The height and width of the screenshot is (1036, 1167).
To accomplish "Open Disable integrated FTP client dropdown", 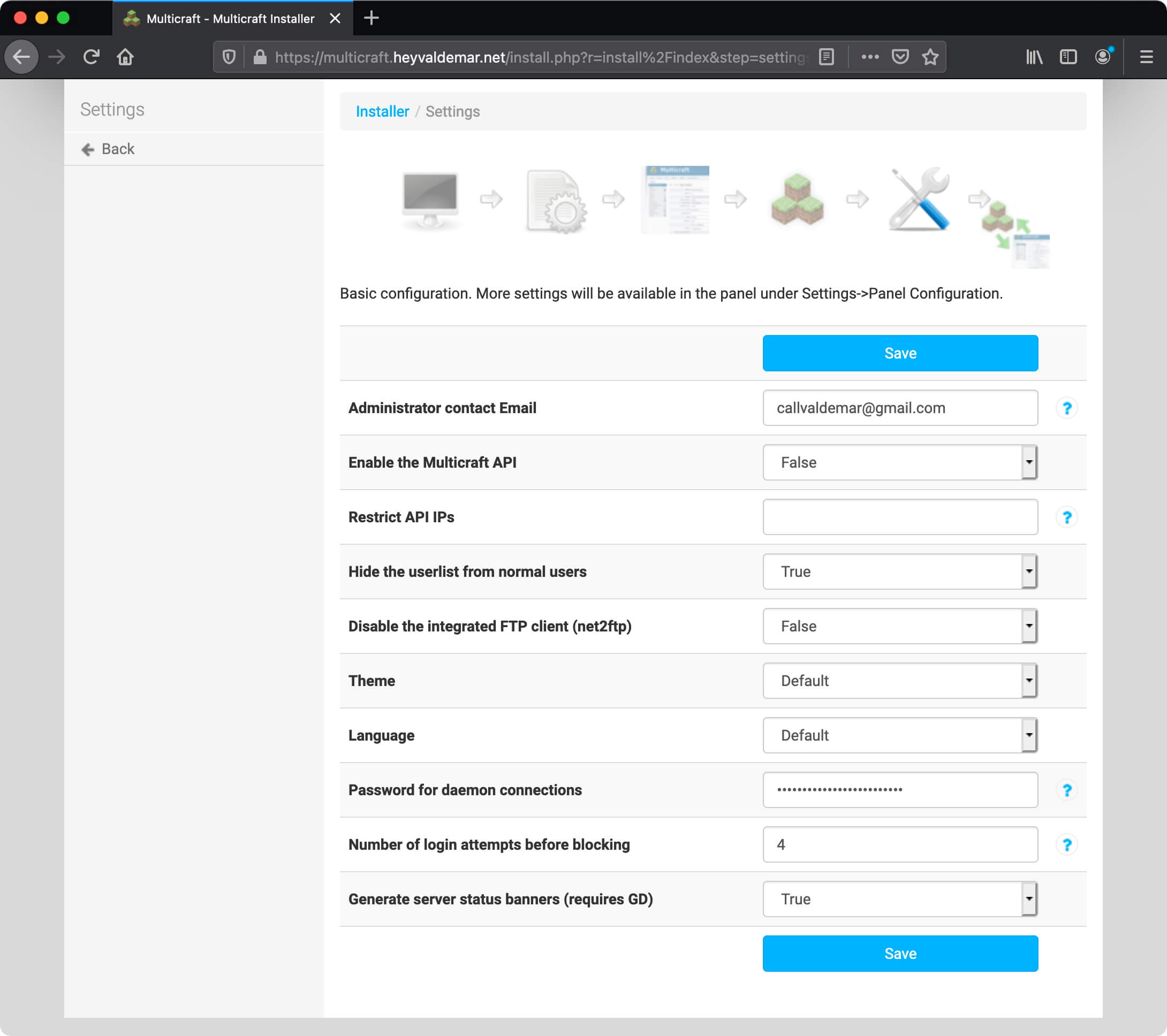I will (x=900, y=626).
